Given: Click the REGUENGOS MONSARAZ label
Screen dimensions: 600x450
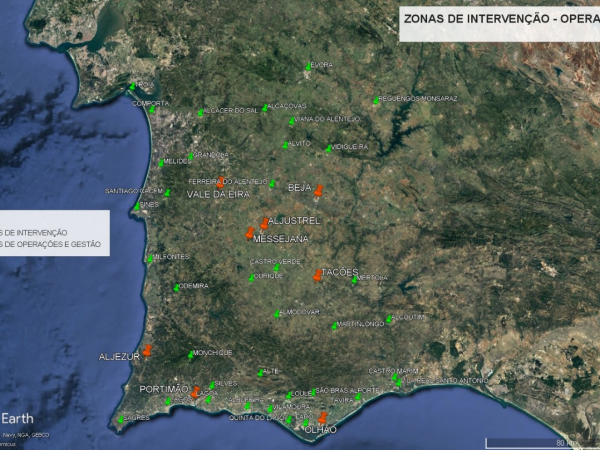Looking at the screenshot, I should point(418,99).
